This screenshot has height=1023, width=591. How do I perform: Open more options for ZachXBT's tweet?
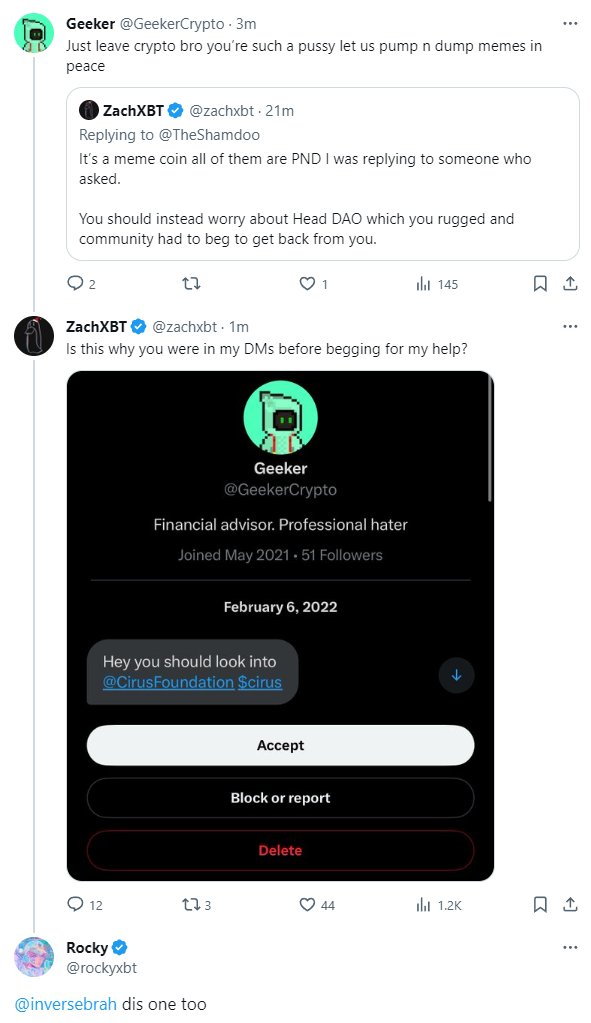570,326
